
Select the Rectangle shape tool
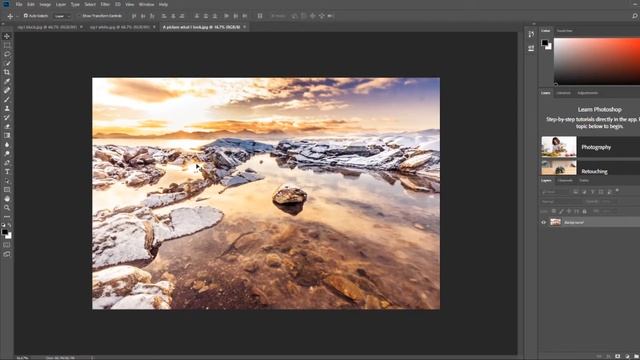pyautogui.click(x=7, y=189)
